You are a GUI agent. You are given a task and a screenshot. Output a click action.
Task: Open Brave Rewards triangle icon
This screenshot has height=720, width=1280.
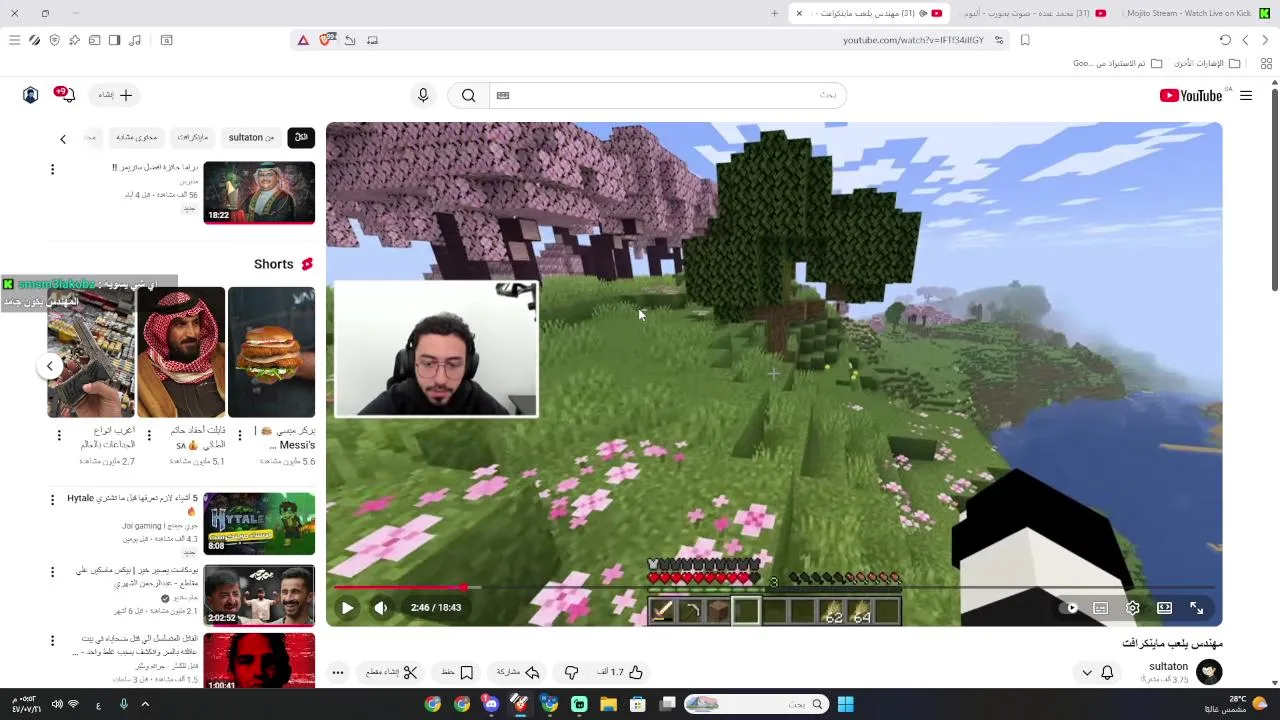[303, 40]
